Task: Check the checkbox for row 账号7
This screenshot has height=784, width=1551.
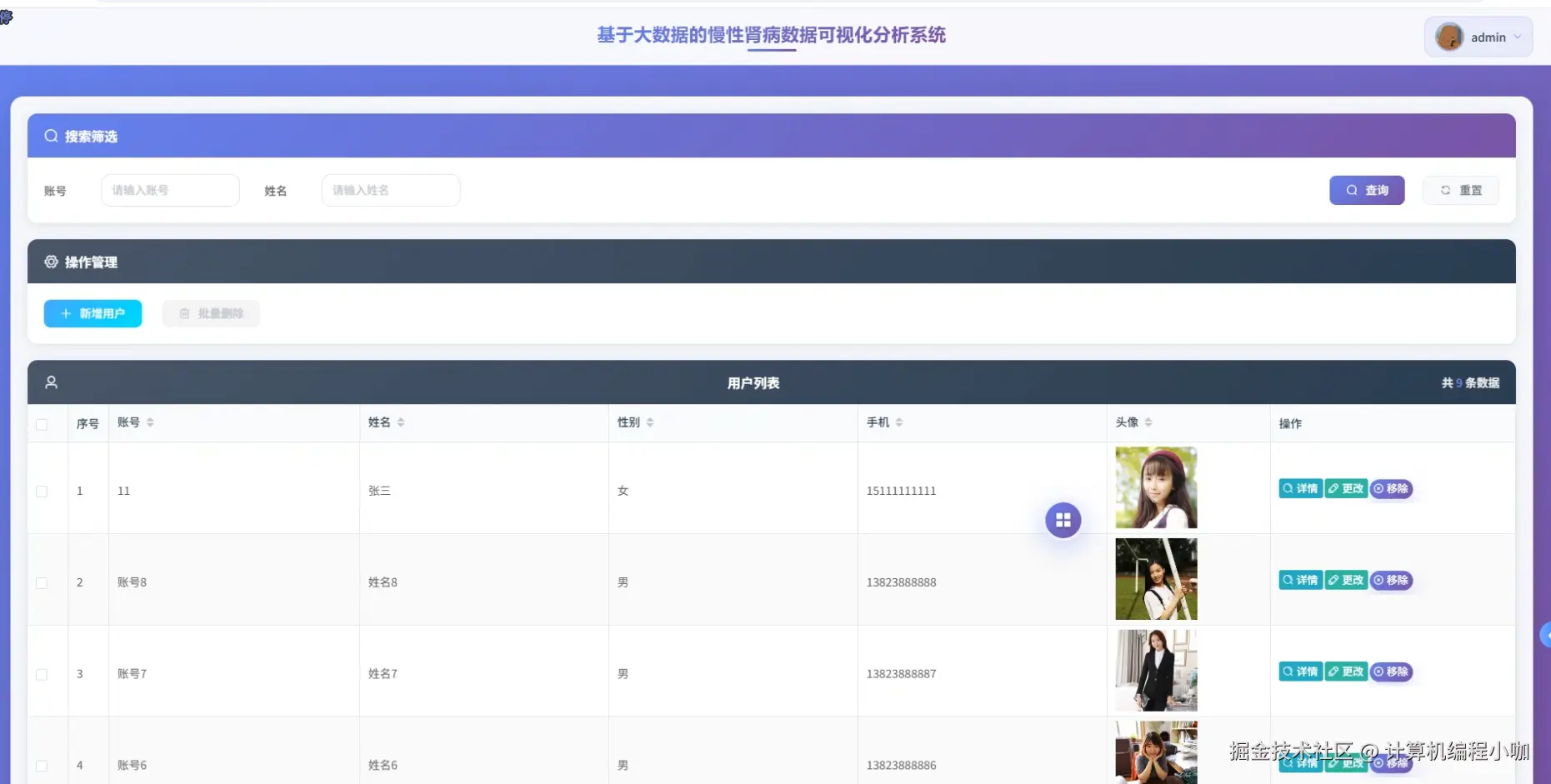Action: [42, 675]
